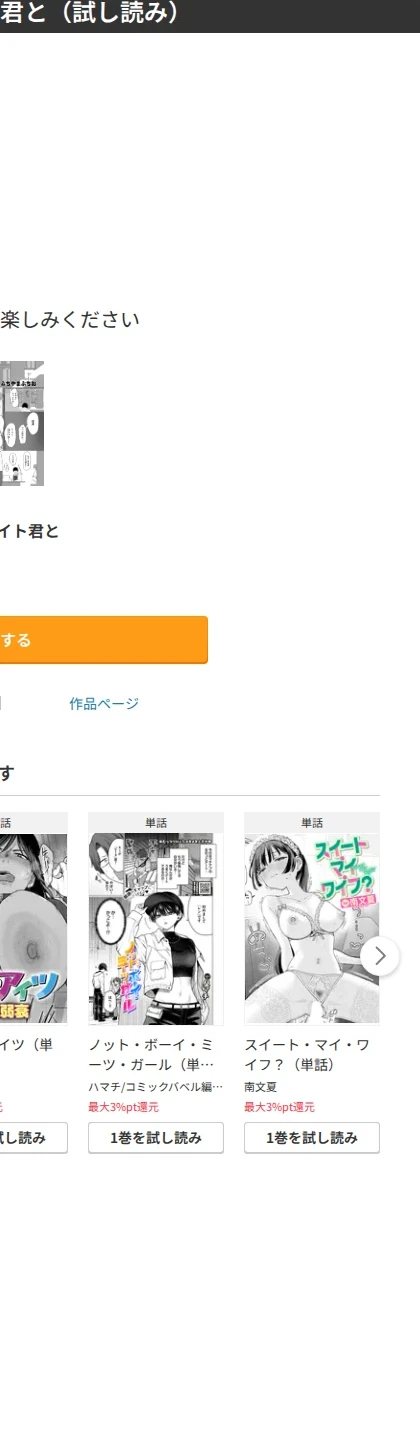Image resolution: width=420 pixels, height=1429 pixels.
Task: Open the partially visible leftmost cover image
Action: pos(34,929)
